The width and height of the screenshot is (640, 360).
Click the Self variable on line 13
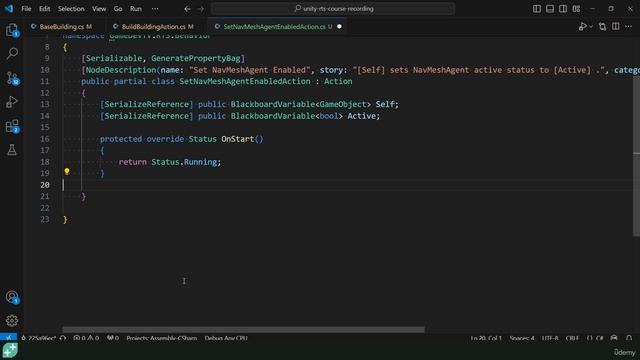(x=385, y=104)
